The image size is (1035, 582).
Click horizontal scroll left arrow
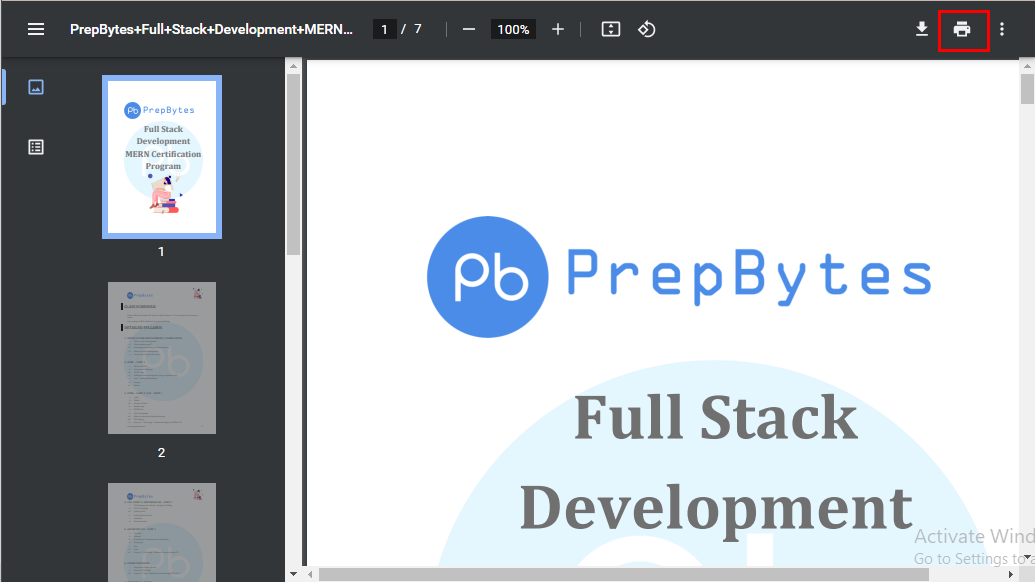pyautogui.click(x=310, y=574)
